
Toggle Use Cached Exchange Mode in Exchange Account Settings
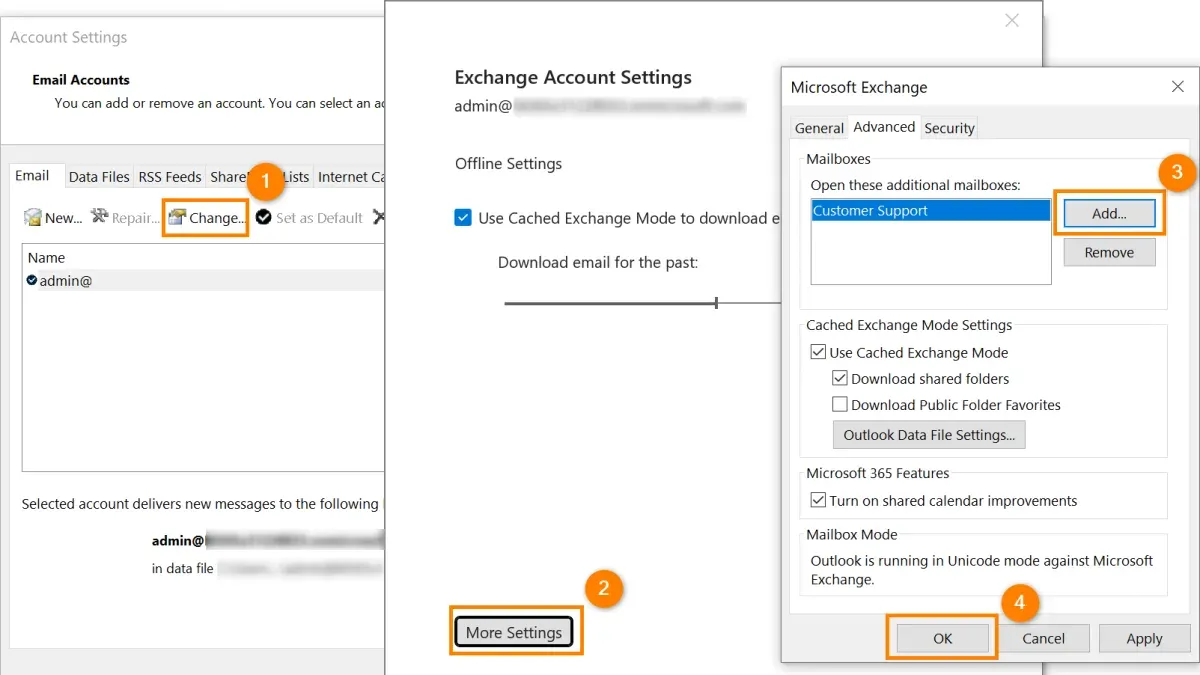463,218
